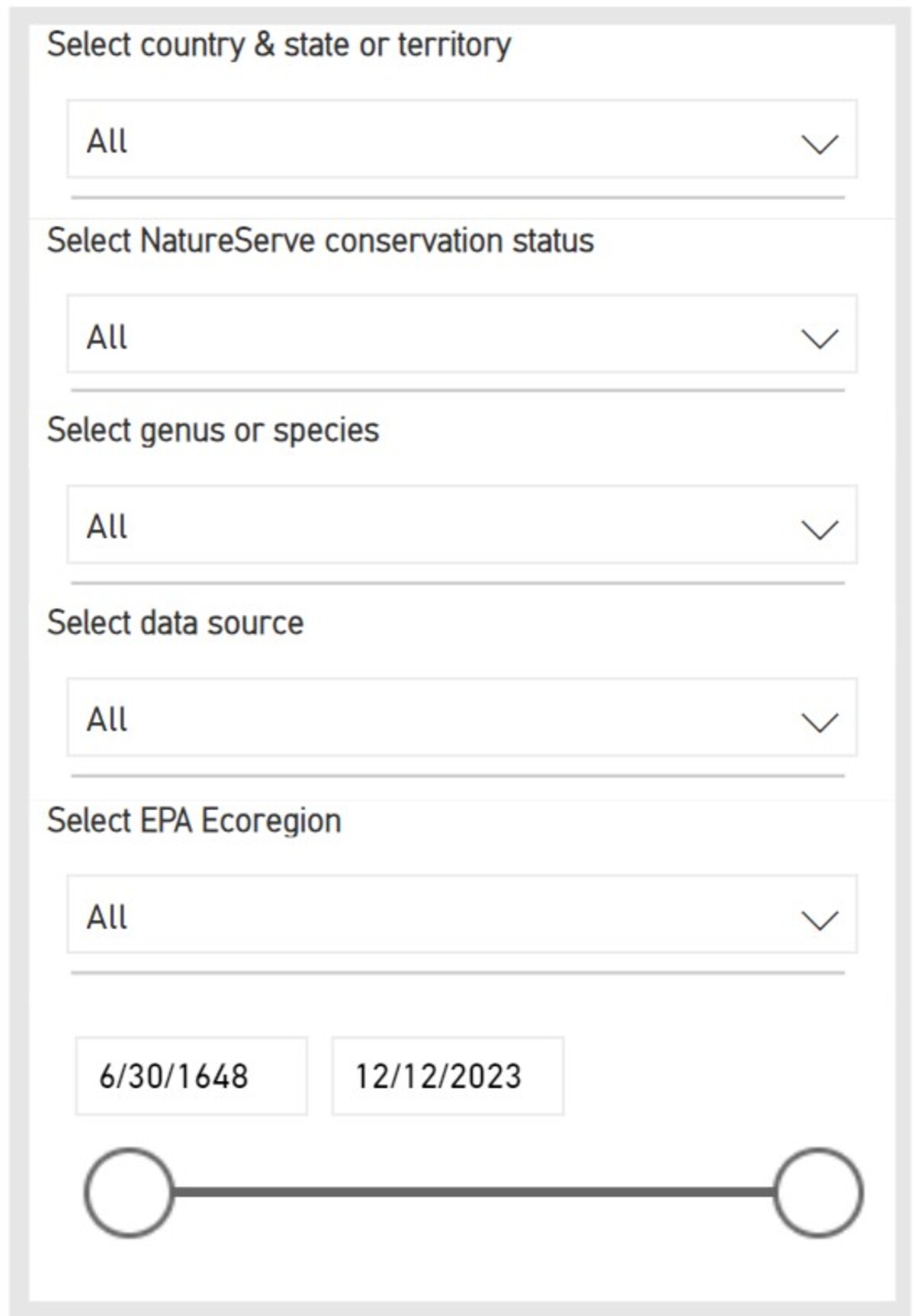Click the 'Select NatureServe conservation status' label

click(x=320, y=241)
